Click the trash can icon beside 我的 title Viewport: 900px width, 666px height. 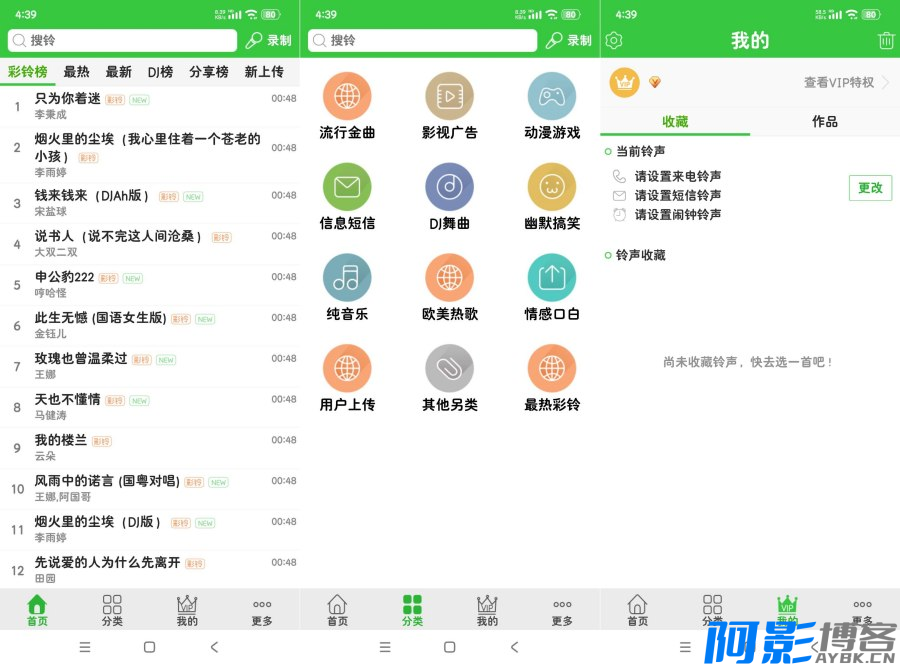pos(886,41)
